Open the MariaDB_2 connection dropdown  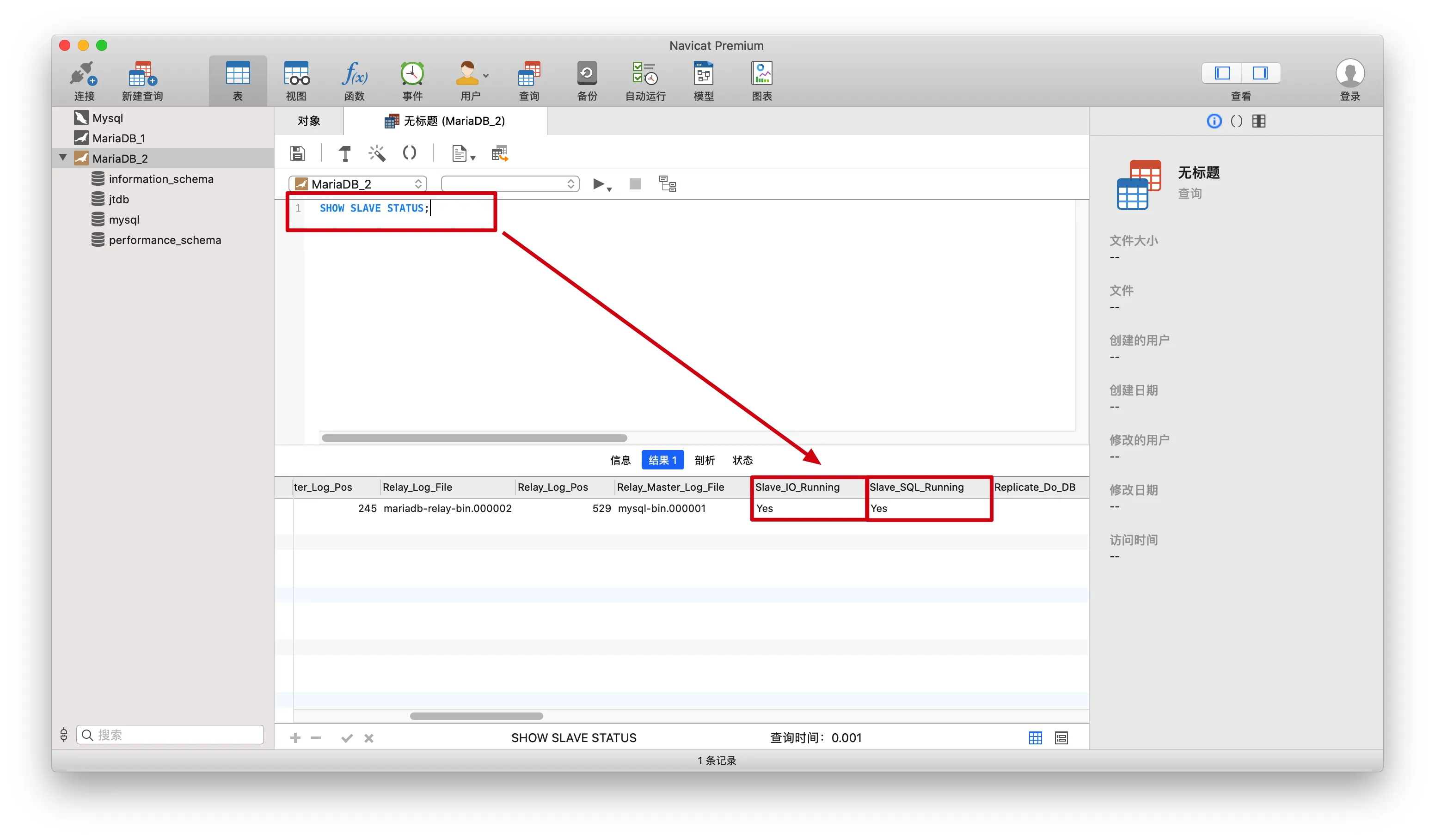point(358,184)
